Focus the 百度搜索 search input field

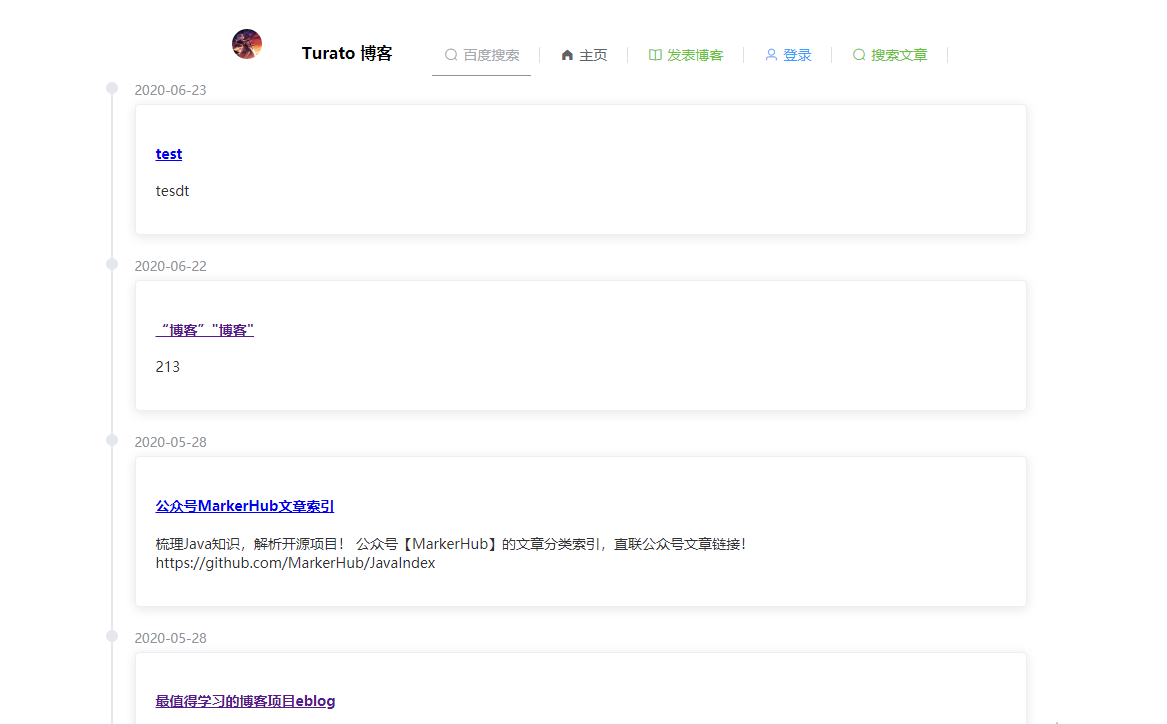point(482,55)
